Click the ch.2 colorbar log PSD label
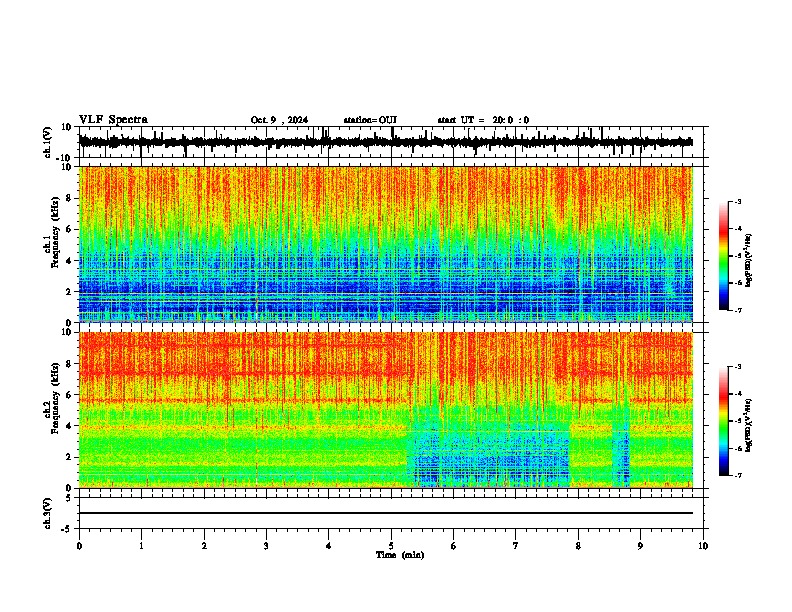 [x=749, y=425]
